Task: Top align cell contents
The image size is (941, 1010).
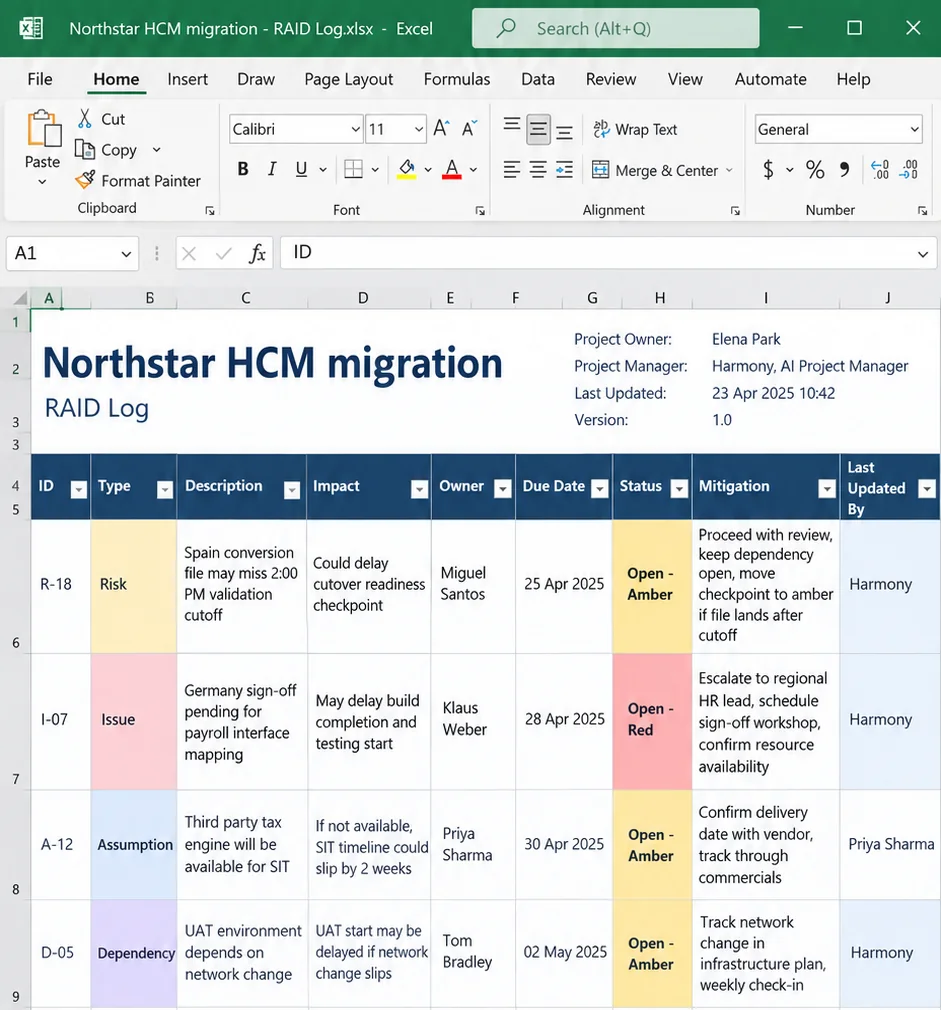Action: coord(512,125)
